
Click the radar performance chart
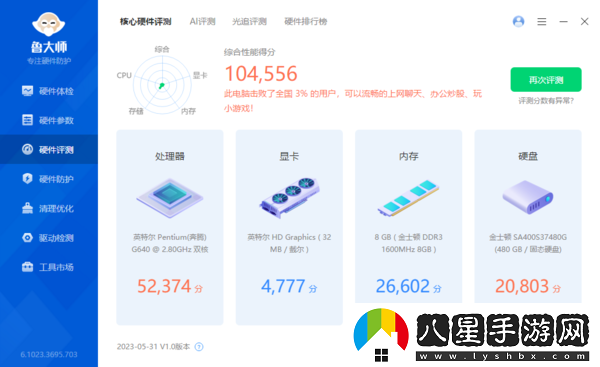tap(162, 85)
